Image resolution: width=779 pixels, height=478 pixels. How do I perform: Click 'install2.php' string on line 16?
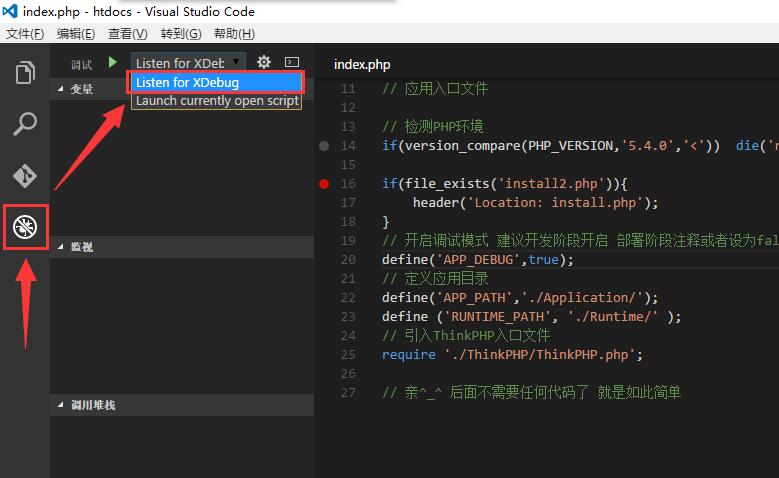tap(551, 184)
